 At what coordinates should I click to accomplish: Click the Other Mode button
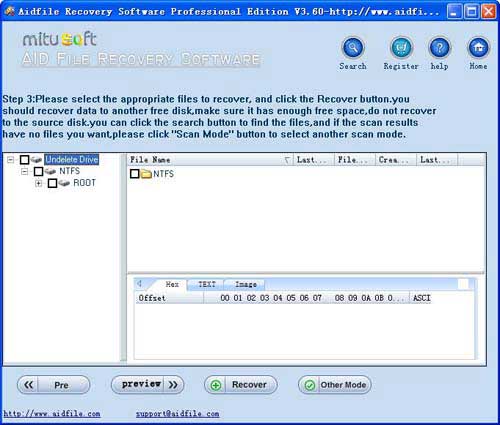(x=335, y=385)
